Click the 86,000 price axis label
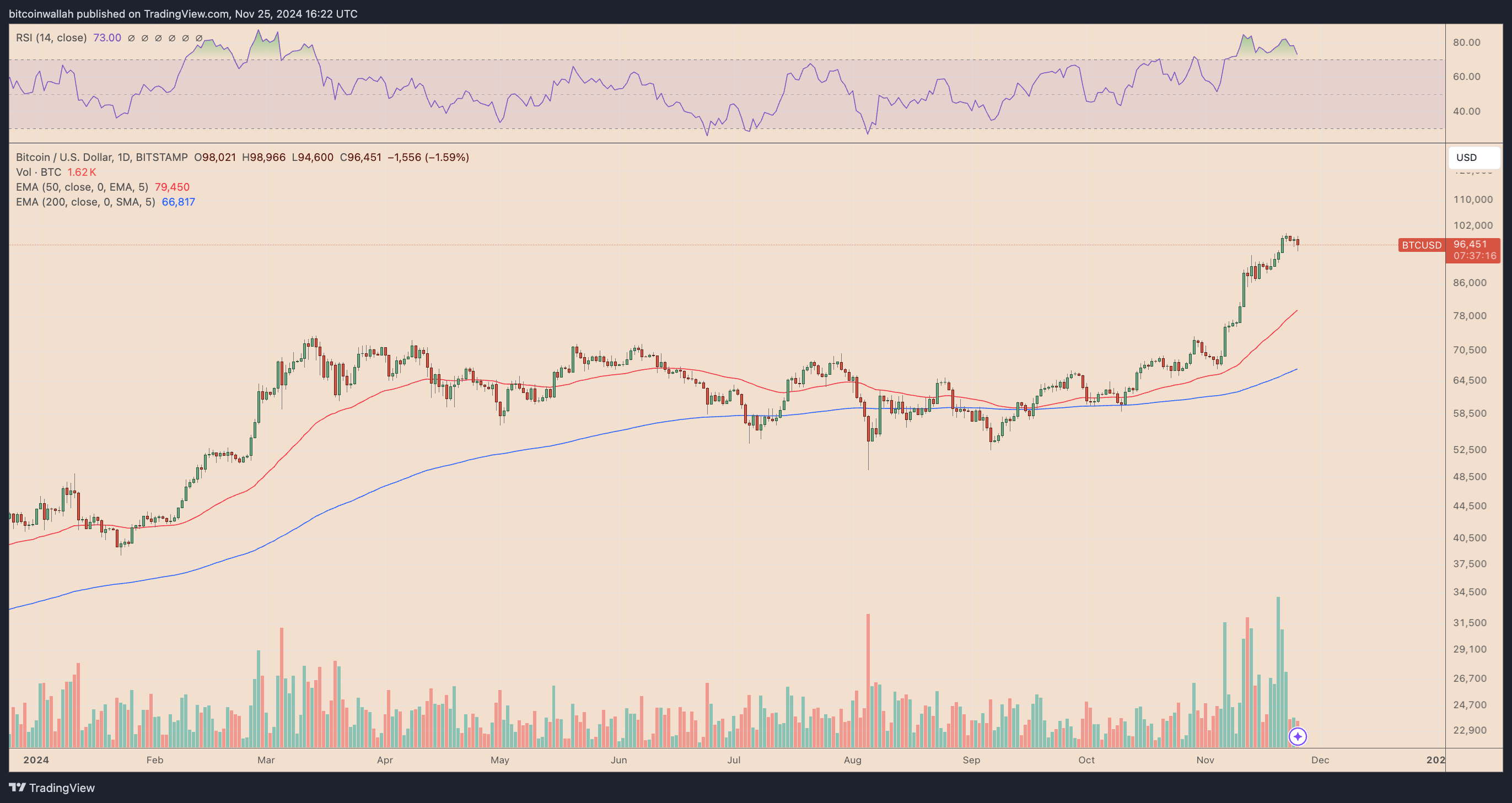Image resolution: width=1512 pixels, height=803 pixels. 1470,283
